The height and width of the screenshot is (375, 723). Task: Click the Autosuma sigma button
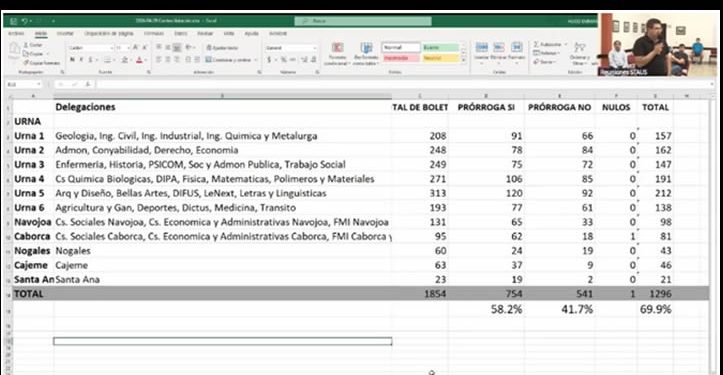pos(548,45)
